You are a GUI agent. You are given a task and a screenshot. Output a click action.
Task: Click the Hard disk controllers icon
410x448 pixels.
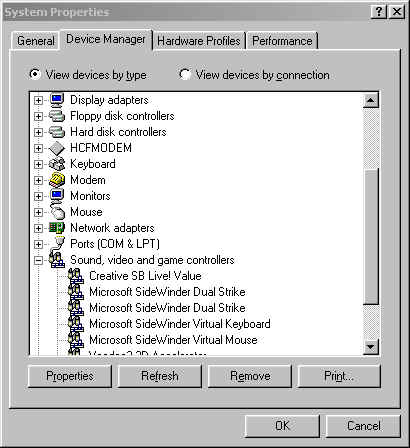[57, 132]
